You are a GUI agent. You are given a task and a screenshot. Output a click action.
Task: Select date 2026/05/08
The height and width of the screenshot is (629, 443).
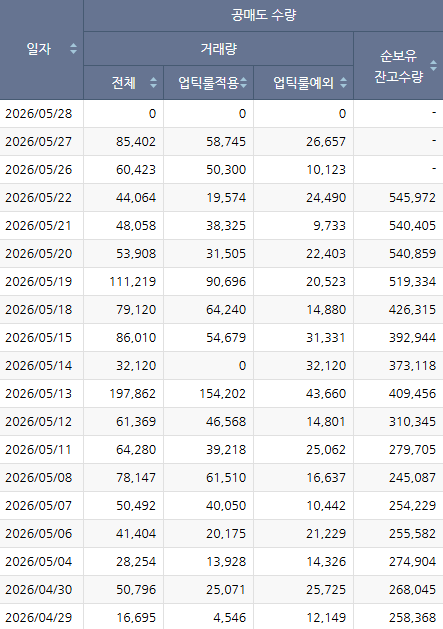click(39, 478)
